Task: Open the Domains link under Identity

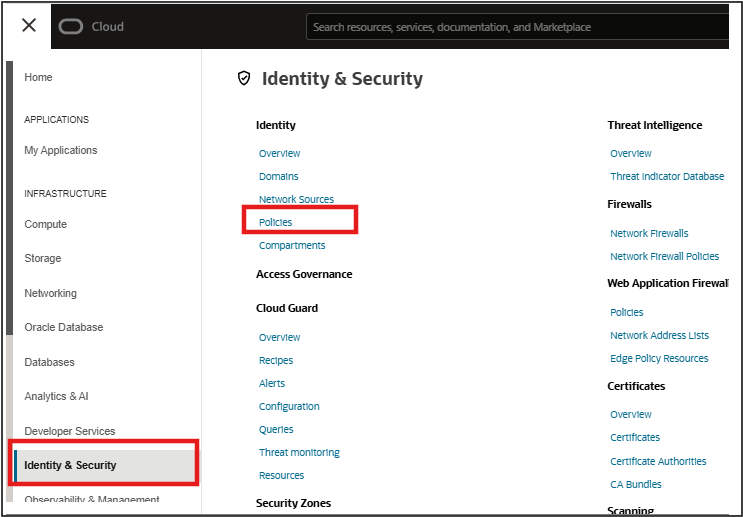Action: pyautogui.click(x=278, y=176)
